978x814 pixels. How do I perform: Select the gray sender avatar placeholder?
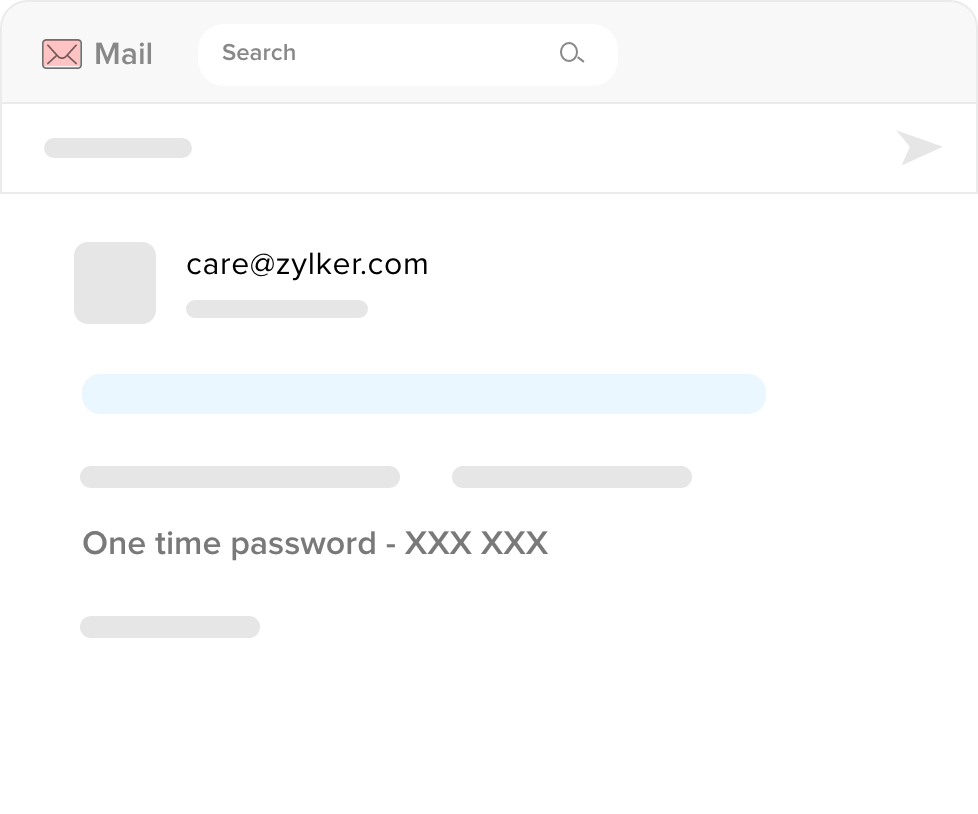[x=115, y=283]
